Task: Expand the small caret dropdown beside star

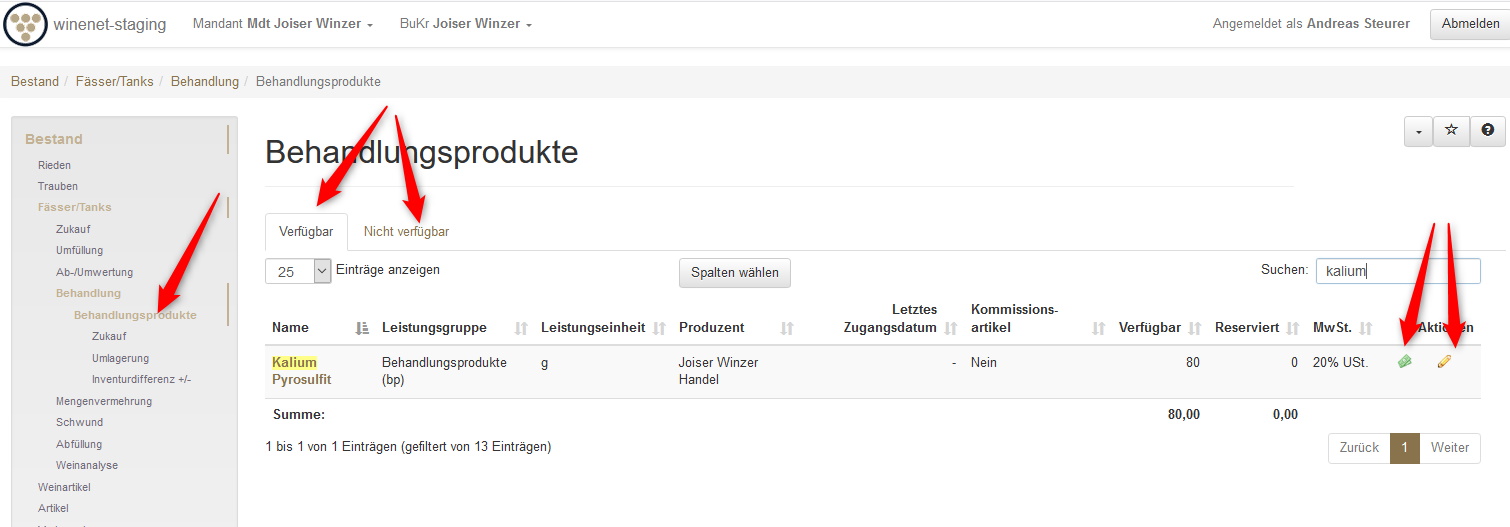Action: [1418, 131]
